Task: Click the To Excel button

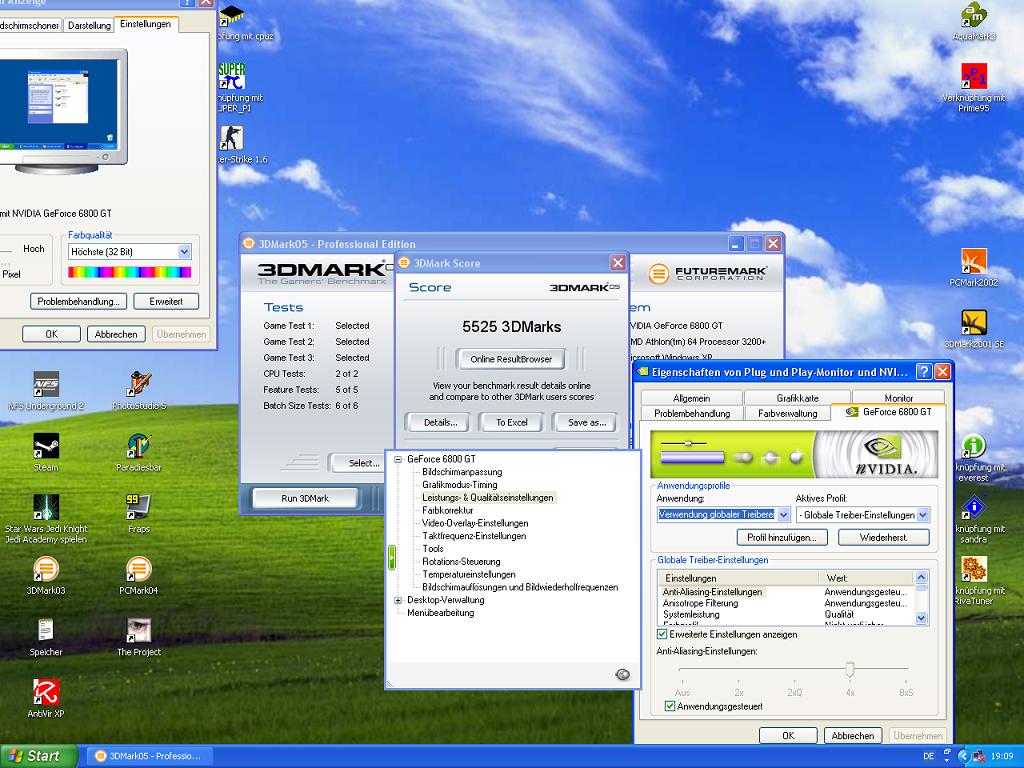Action: click(511, 423)
